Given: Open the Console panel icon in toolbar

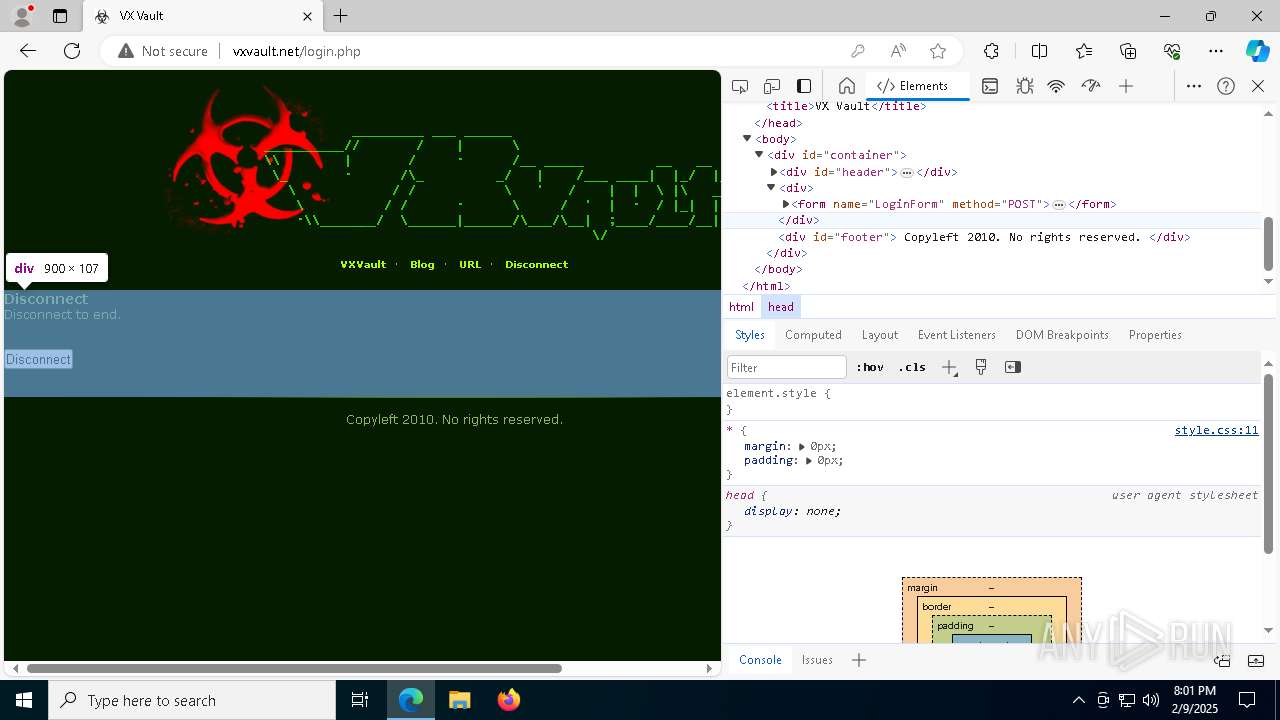Looking at the screenshot, I should 990,86.
